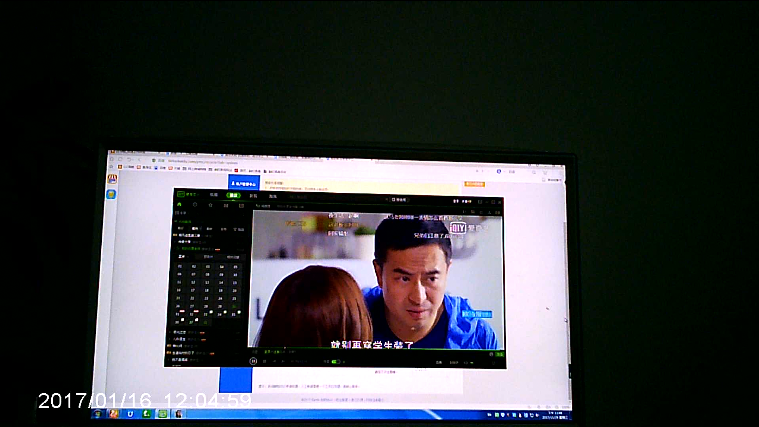Click the blue desktop icon on left edge

point(111,193)
